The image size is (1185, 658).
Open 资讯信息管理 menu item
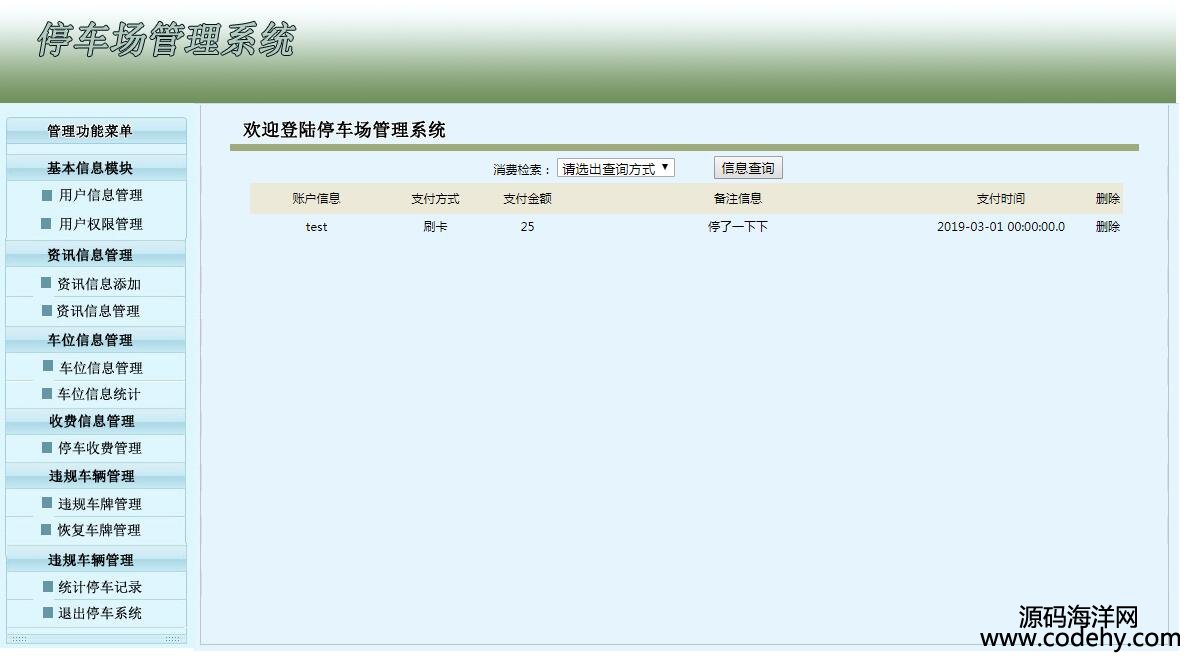(x=98, y=311)
